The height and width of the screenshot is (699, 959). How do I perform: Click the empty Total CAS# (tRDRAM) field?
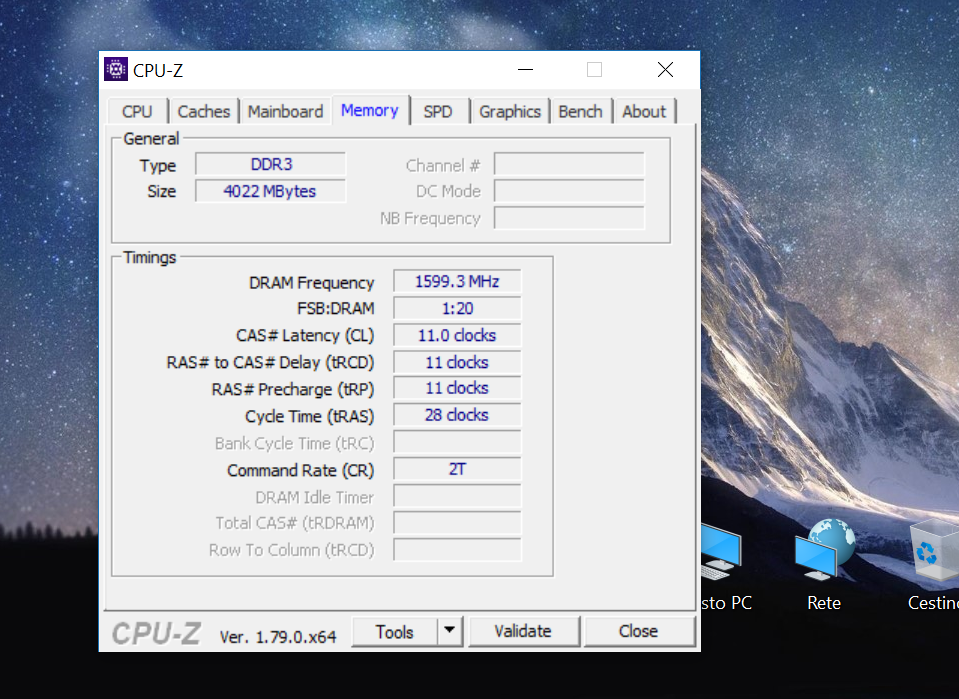[457, 523]
